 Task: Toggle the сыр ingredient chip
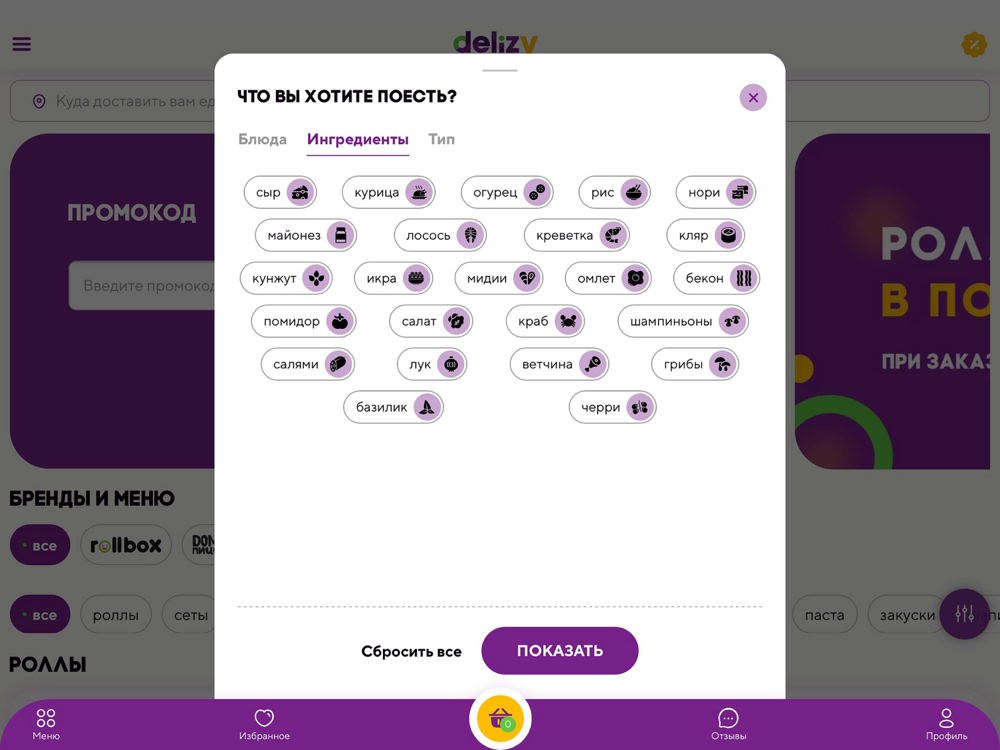pyautogui.click(x=280, y=192)
